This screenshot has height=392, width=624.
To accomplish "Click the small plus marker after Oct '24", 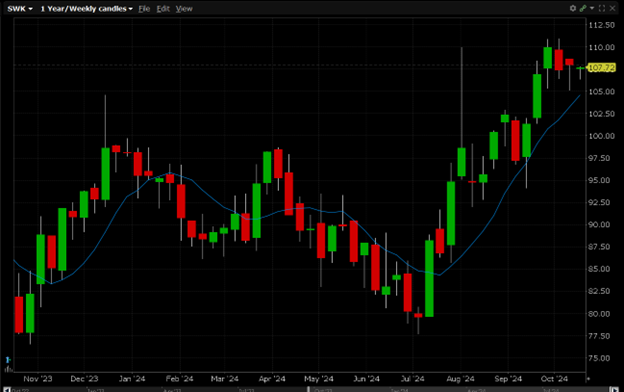I will click(588, 379).
